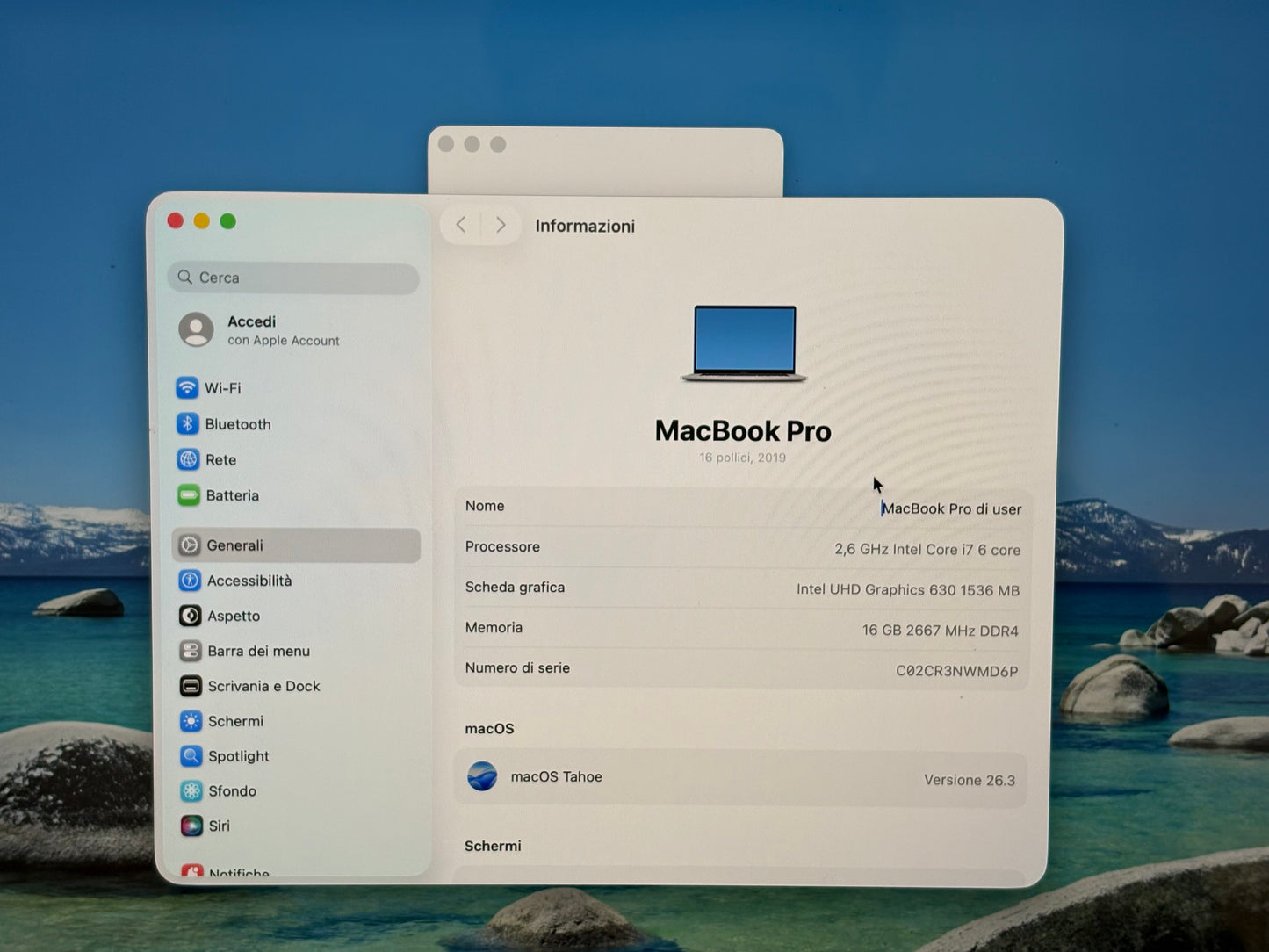Select Scrivania e Dock label
The image size is (1269, 952).
click(x=264, y=686)
